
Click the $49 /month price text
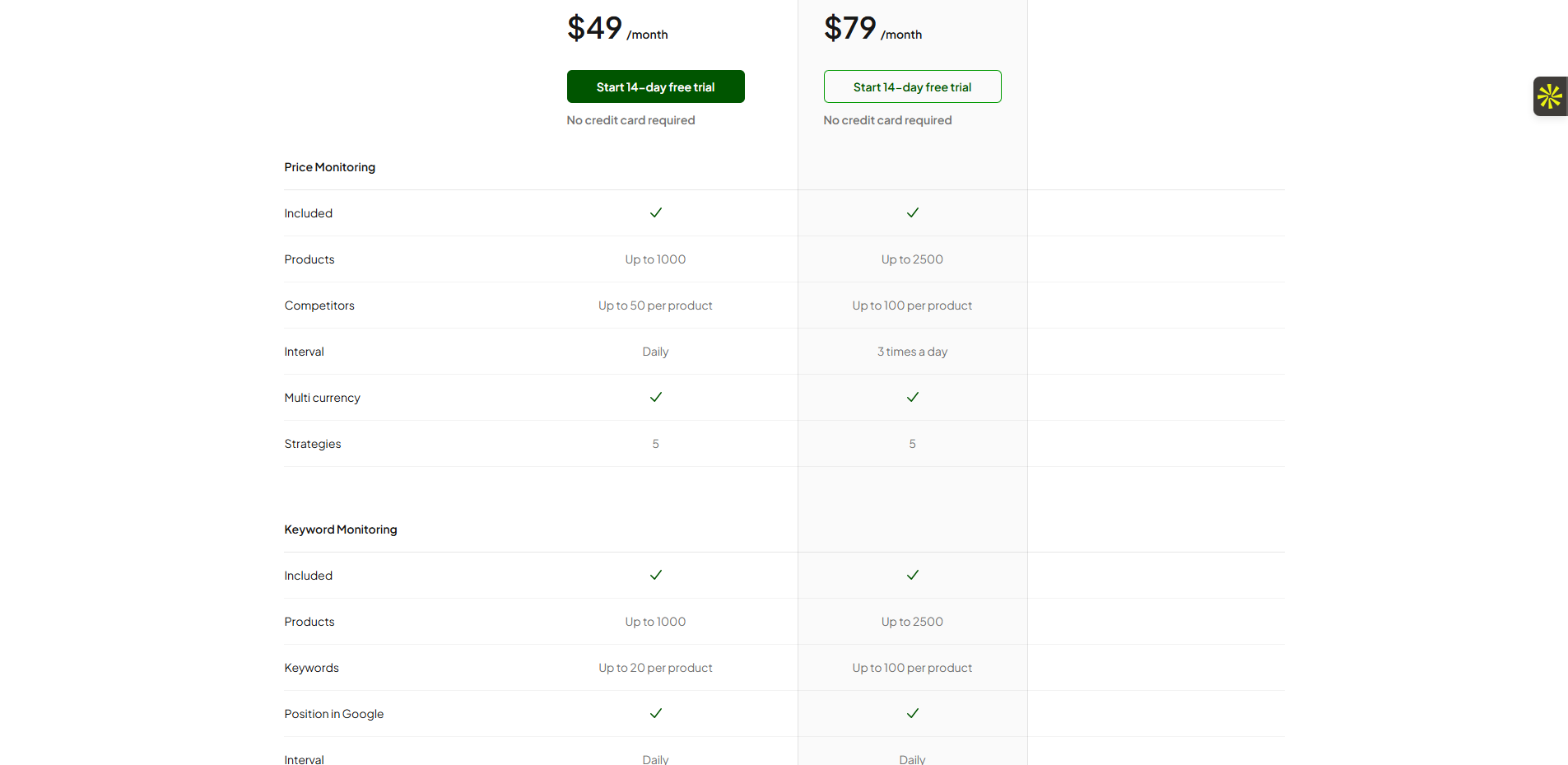(x=616, y=29)
